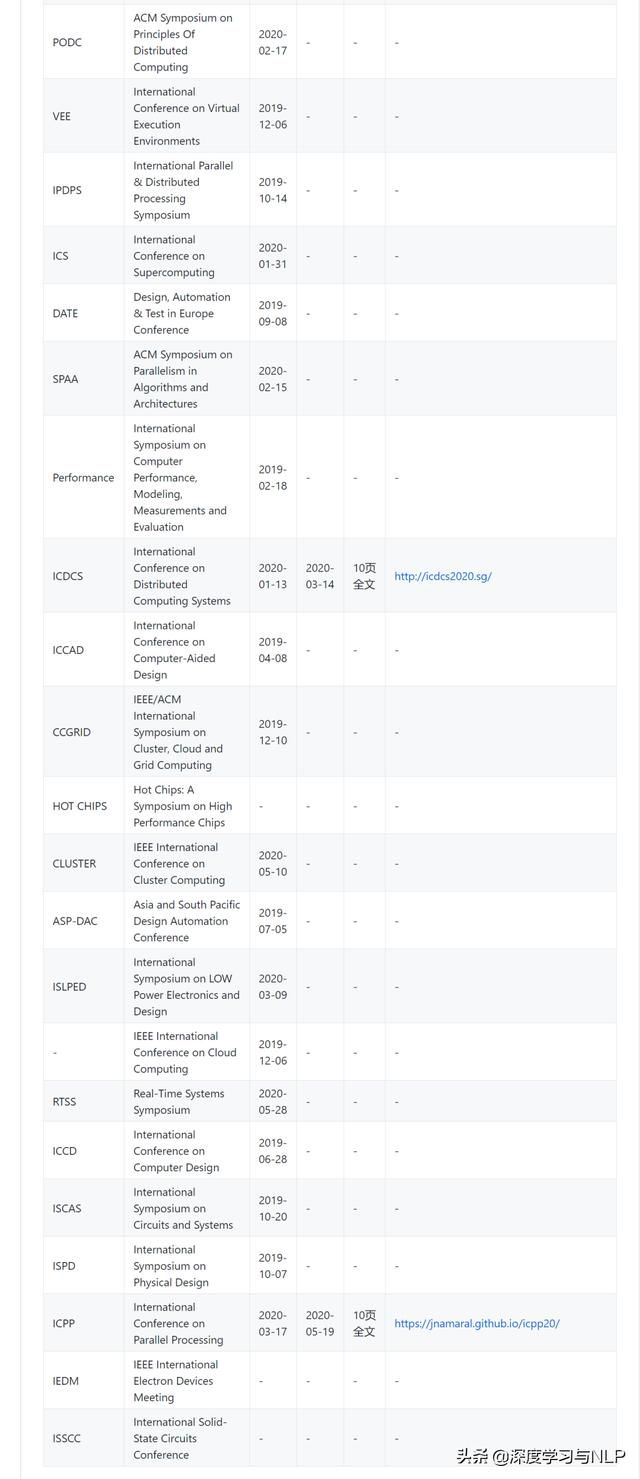Select the VEE conference abbreviation
640x1479 pixels.
(x=62, y=116)
